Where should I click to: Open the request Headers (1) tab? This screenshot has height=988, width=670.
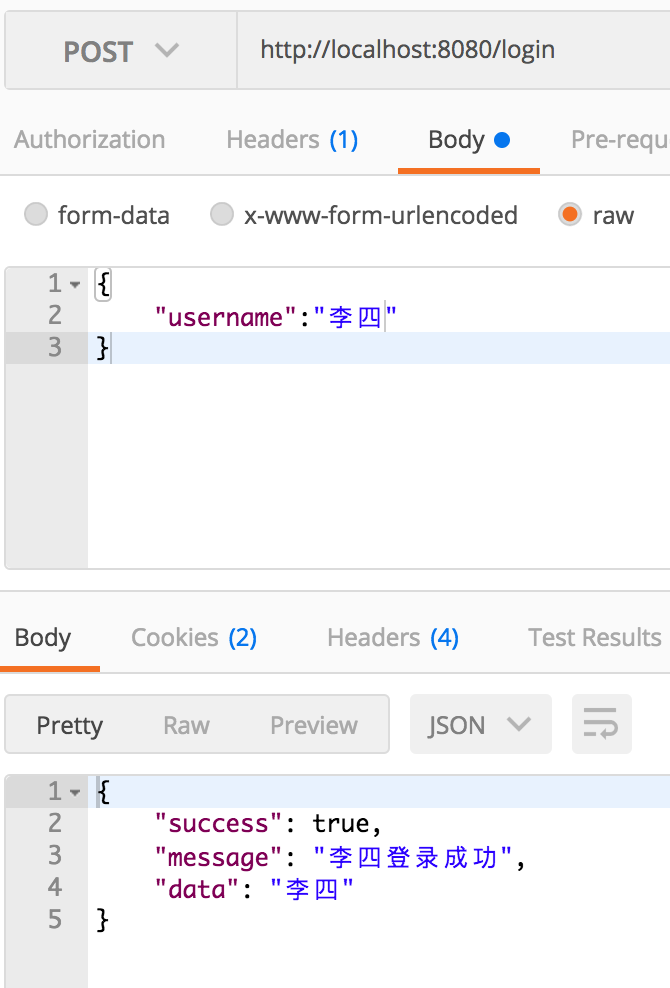click(x=292, y=140)
